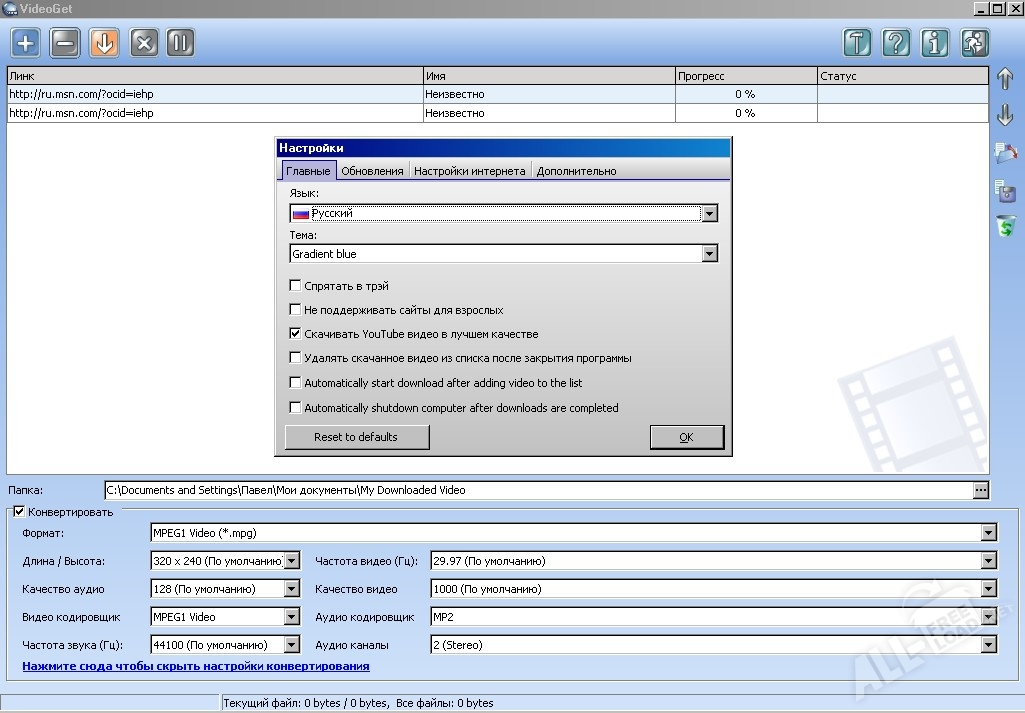
Task: Click the Папка folder path input field
Action: 538,490
